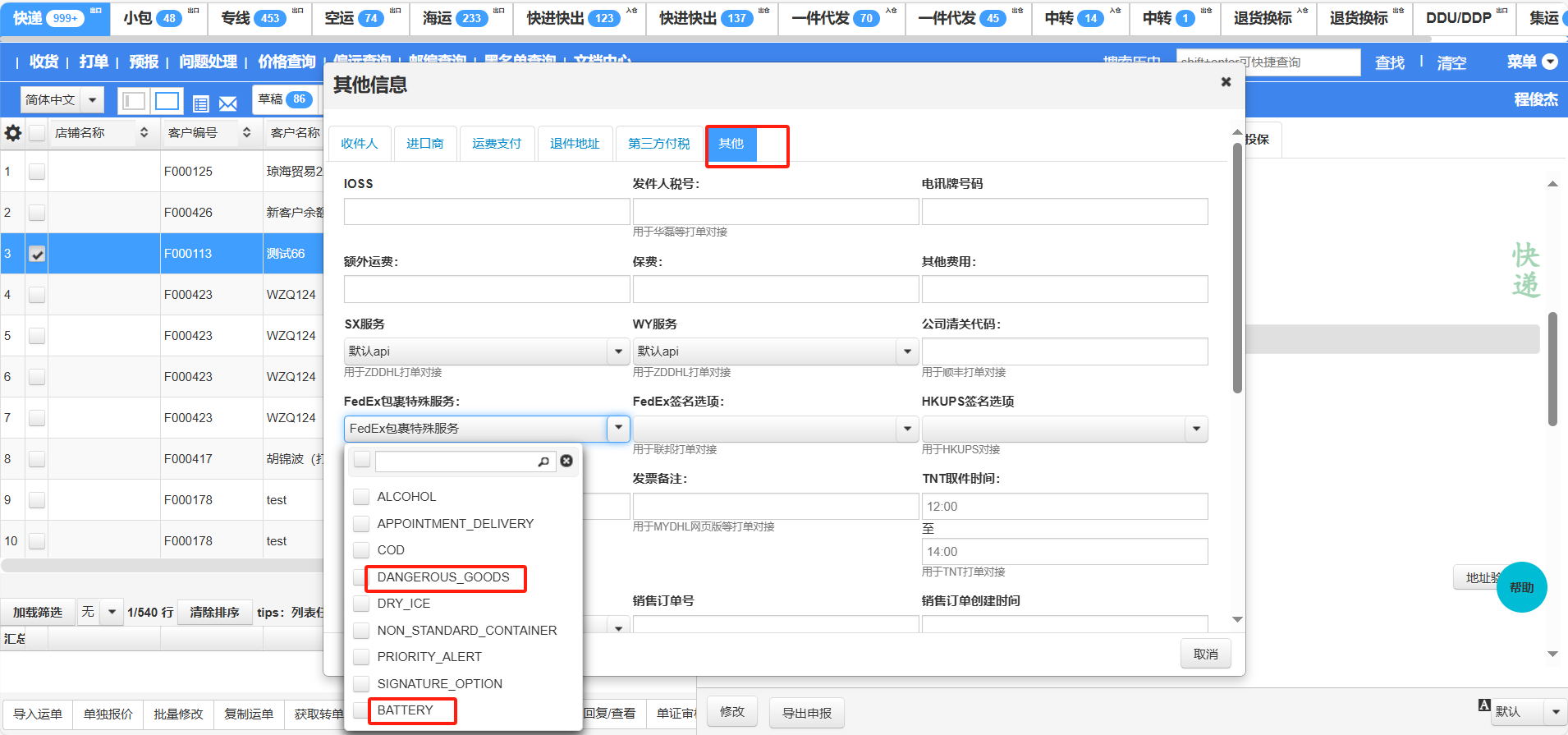Click the blue list view icon

click(200, 103)
